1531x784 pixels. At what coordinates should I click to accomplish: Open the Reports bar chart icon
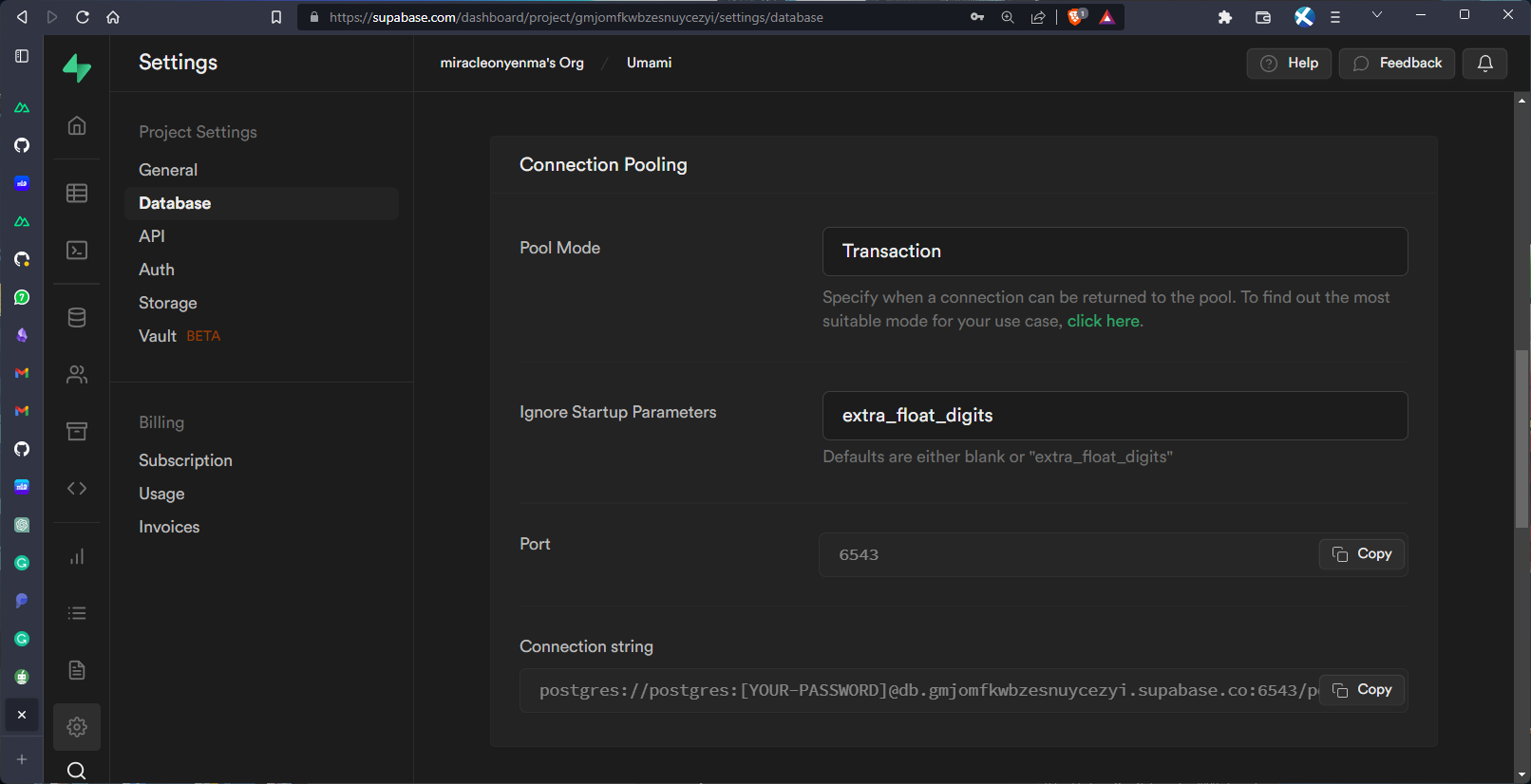[x=77, y=557]
